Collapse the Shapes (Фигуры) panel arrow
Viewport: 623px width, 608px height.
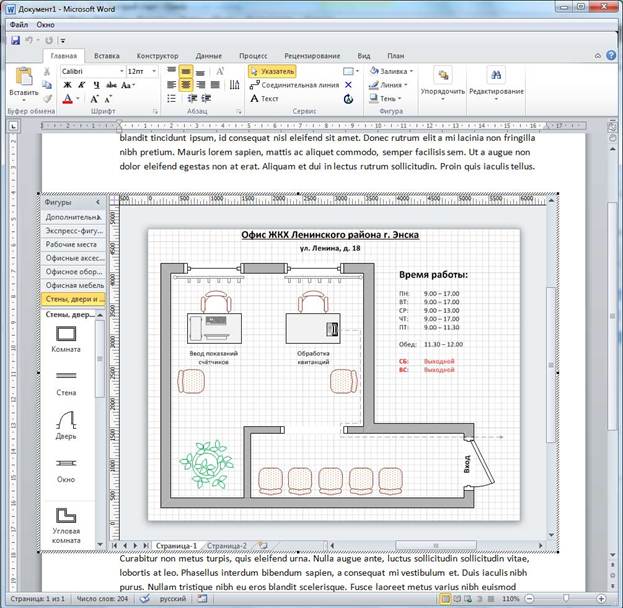pos(98,202)
